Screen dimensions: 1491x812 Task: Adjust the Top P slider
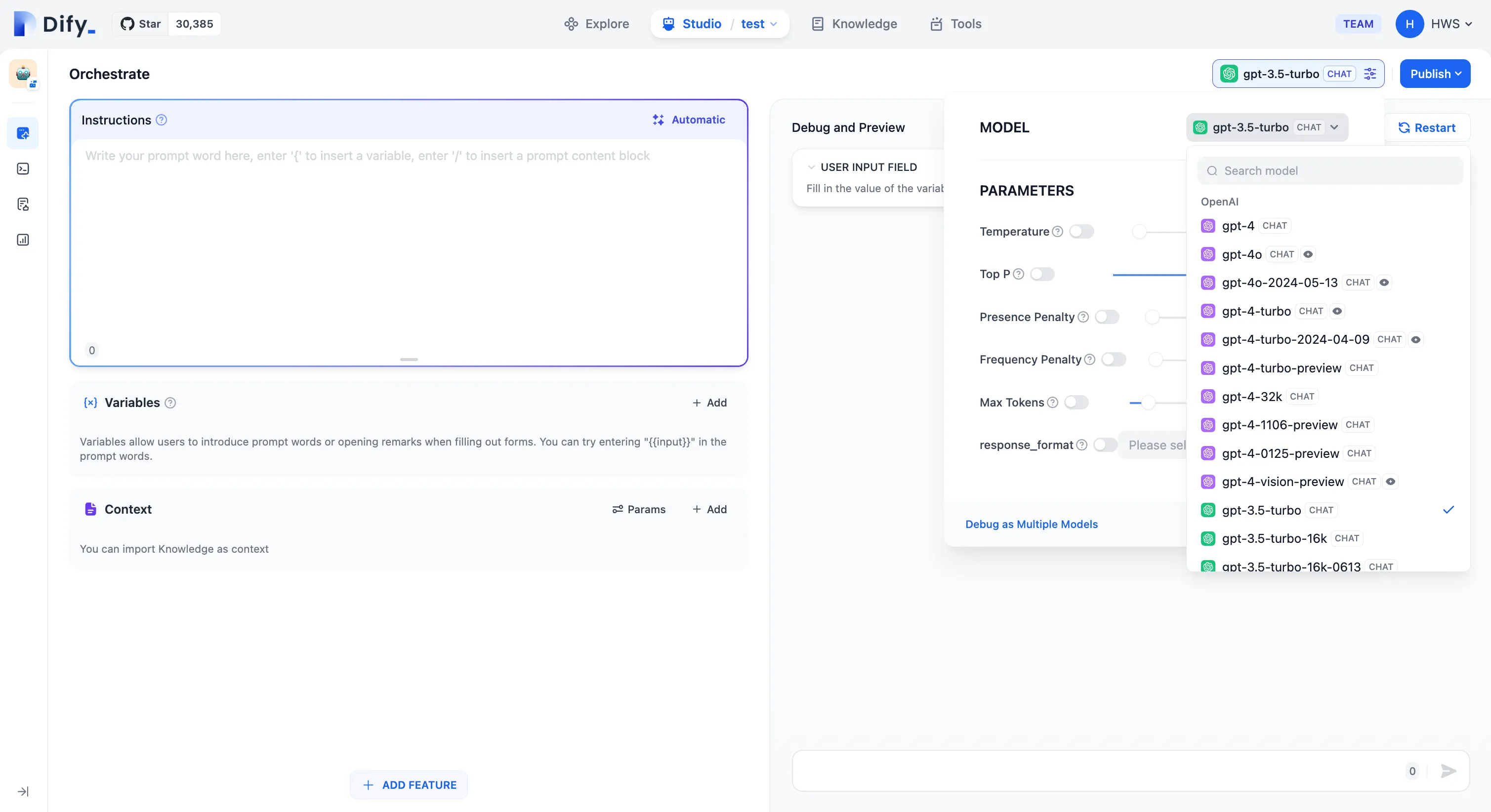tap(1149, 275)
